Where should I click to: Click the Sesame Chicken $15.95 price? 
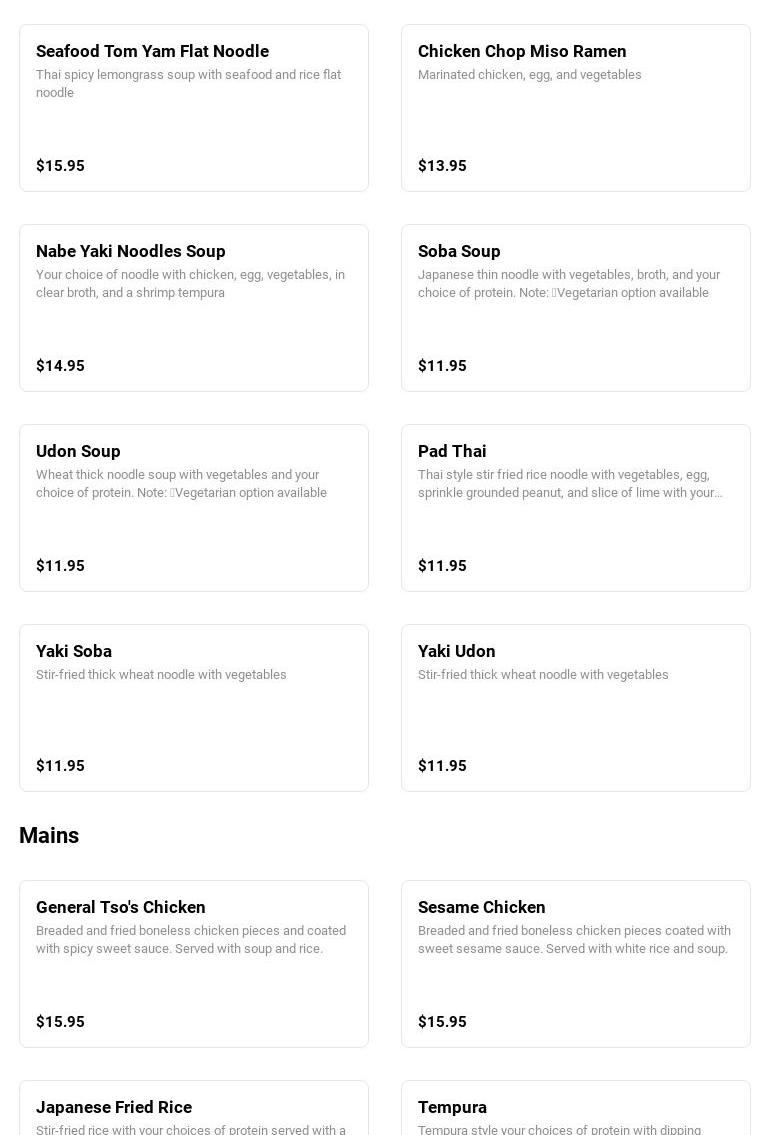click(442, 1021)
